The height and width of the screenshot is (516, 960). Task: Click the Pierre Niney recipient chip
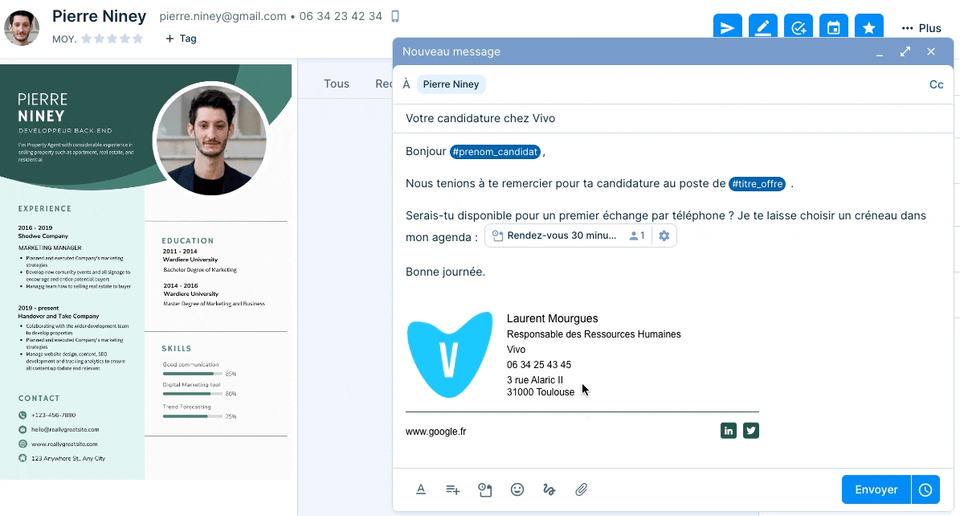tap(451, 84)
